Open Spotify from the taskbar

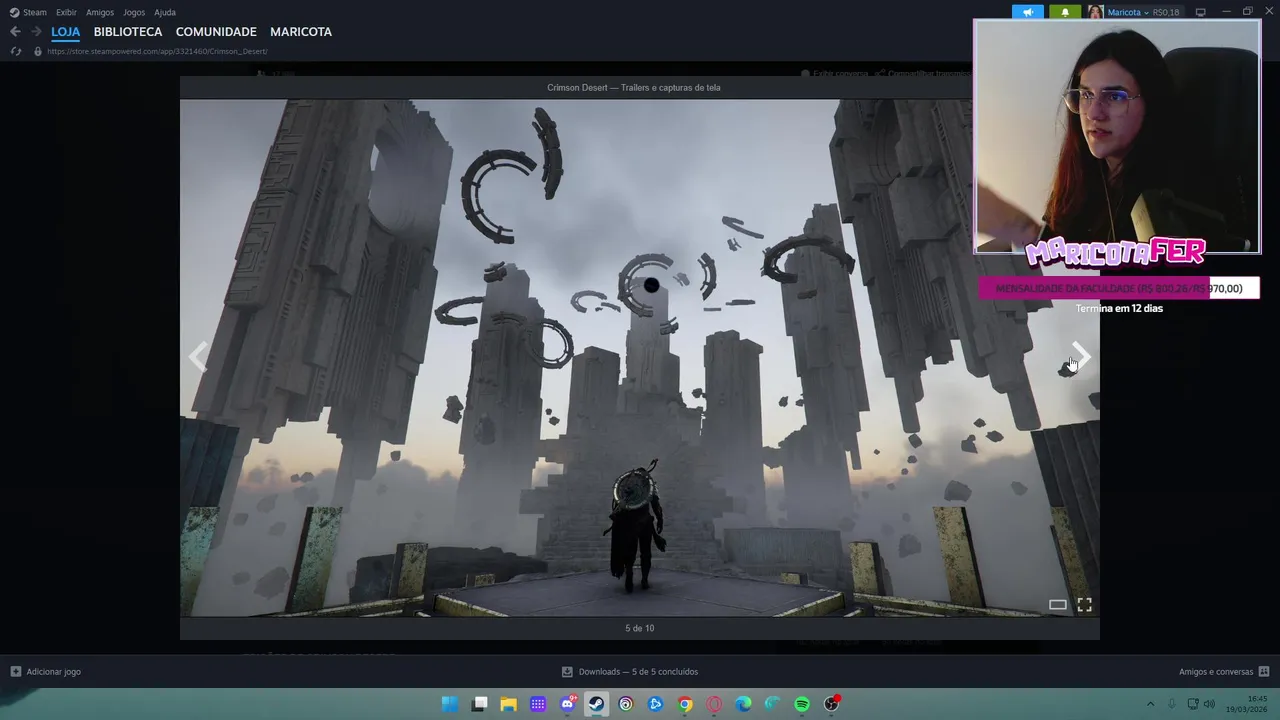802,704
